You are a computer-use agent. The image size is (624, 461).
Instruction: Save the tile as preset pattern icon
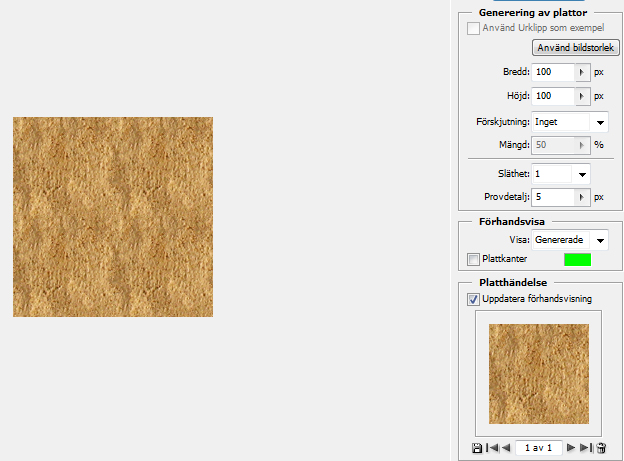476,448
